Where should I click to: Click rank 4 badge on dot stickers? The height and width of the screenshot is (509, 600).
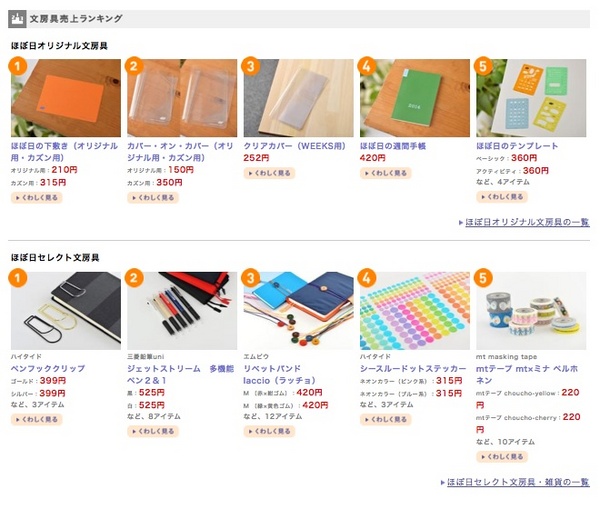click(x=367, y=278)
